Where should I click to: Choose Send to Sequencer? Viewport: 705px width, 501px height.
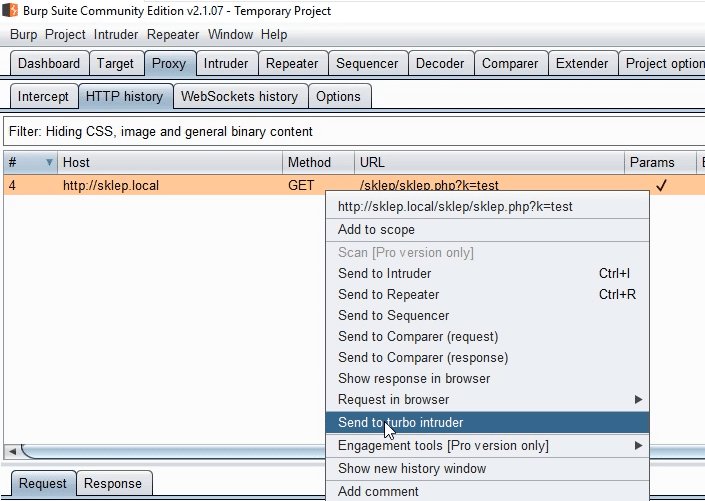pos(487,316)
